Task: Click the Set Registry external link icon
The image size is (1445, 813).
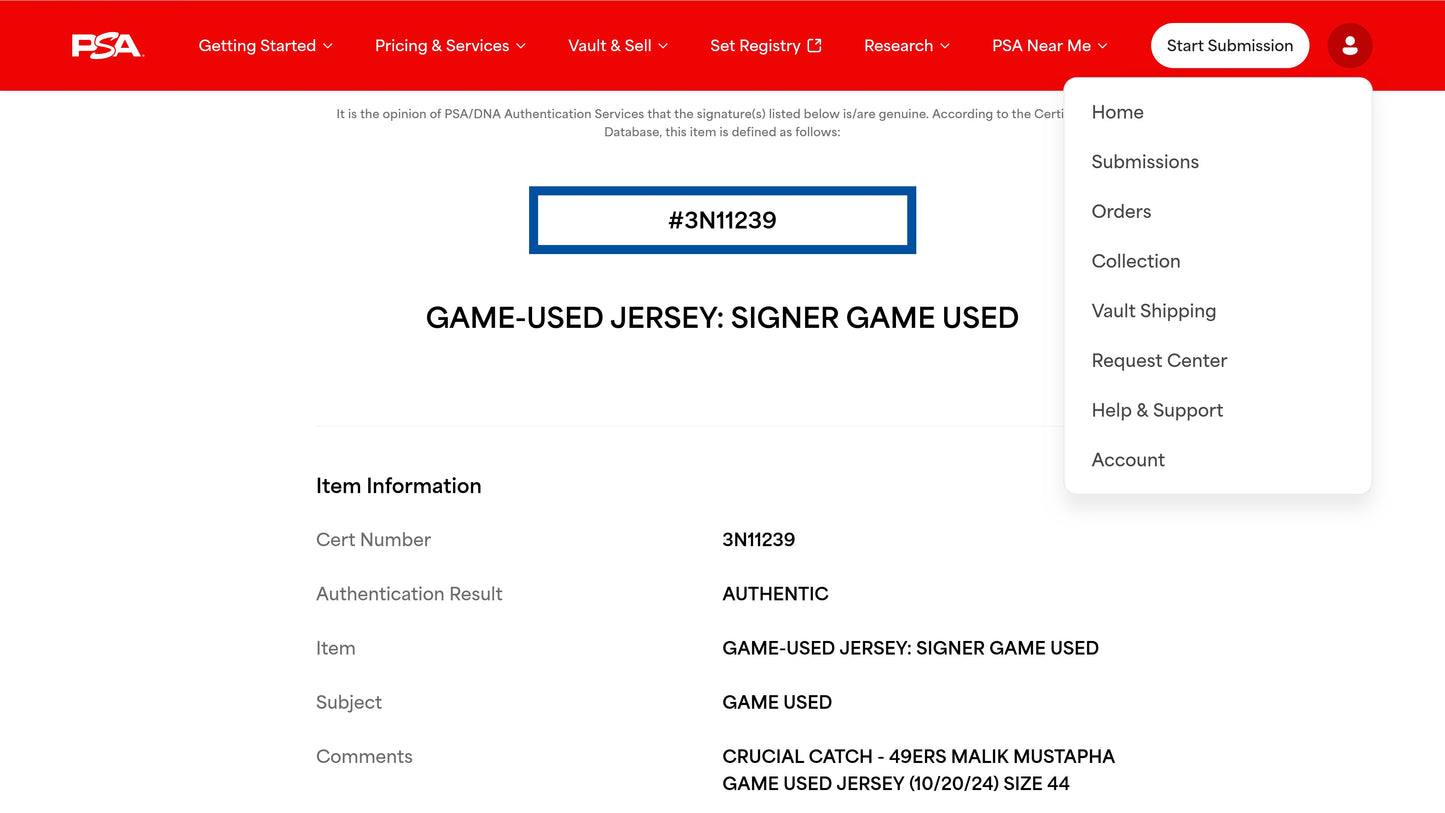Action: (x=814, y=45)
